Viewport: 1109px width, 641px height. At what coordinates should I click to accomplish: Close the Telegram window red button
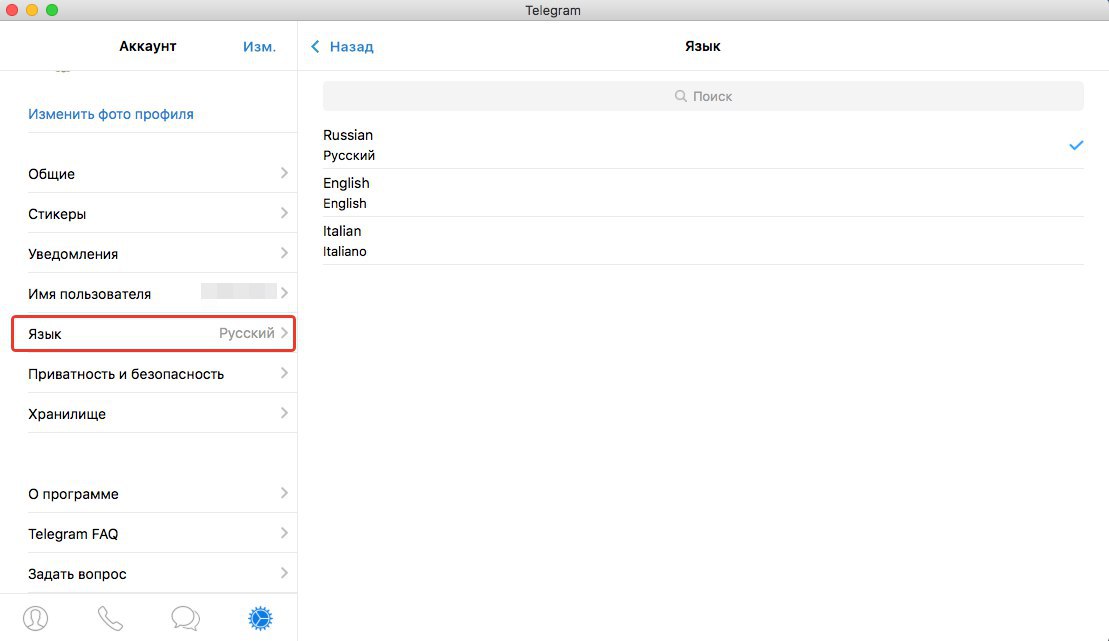11,10
